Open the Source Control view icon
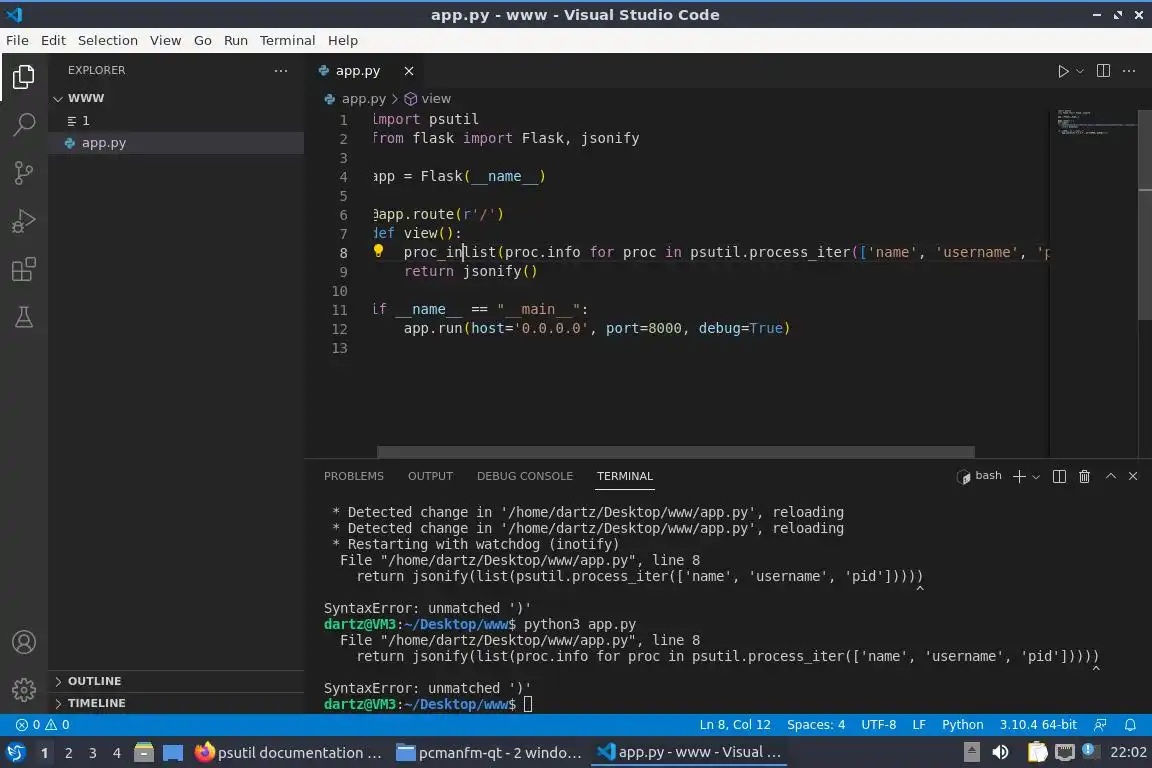This screenshot has height=768, width=1152. point(24,173)
